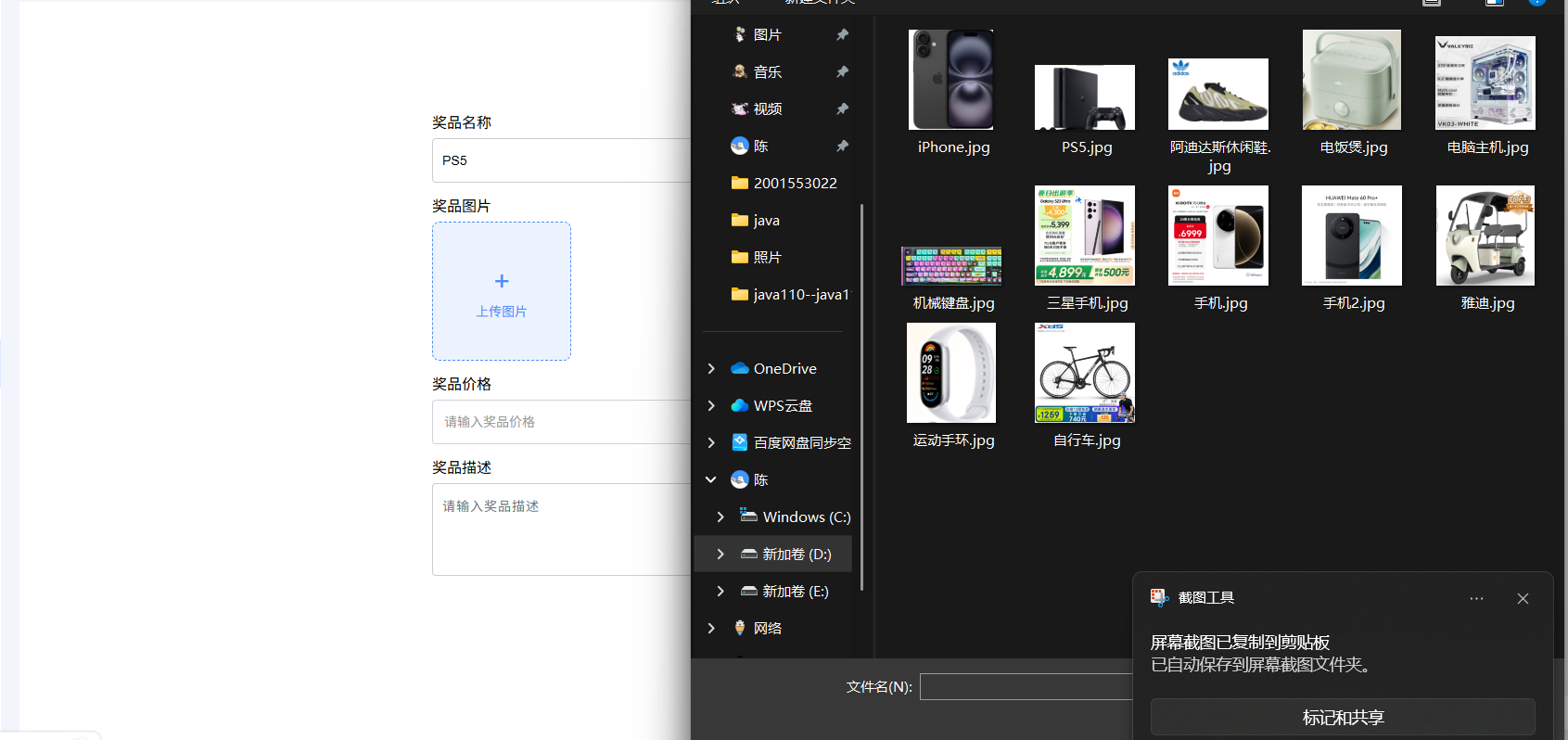The image size is (1568, 740).
Task: Select the 手机2.jpg thumbnail
Action: (x=1352, y=236)
